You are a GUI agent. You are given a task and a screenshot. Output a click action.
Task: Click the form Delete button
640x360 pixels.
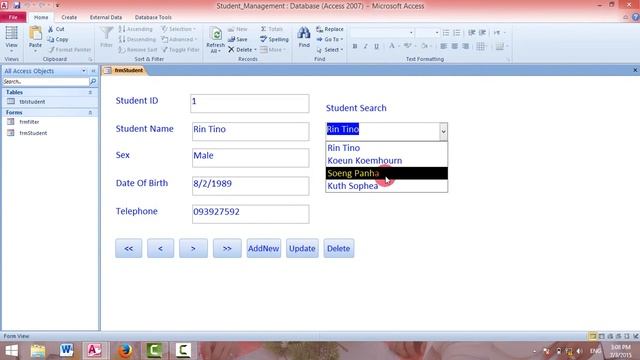pyautogui.click(x=339, y=248)
